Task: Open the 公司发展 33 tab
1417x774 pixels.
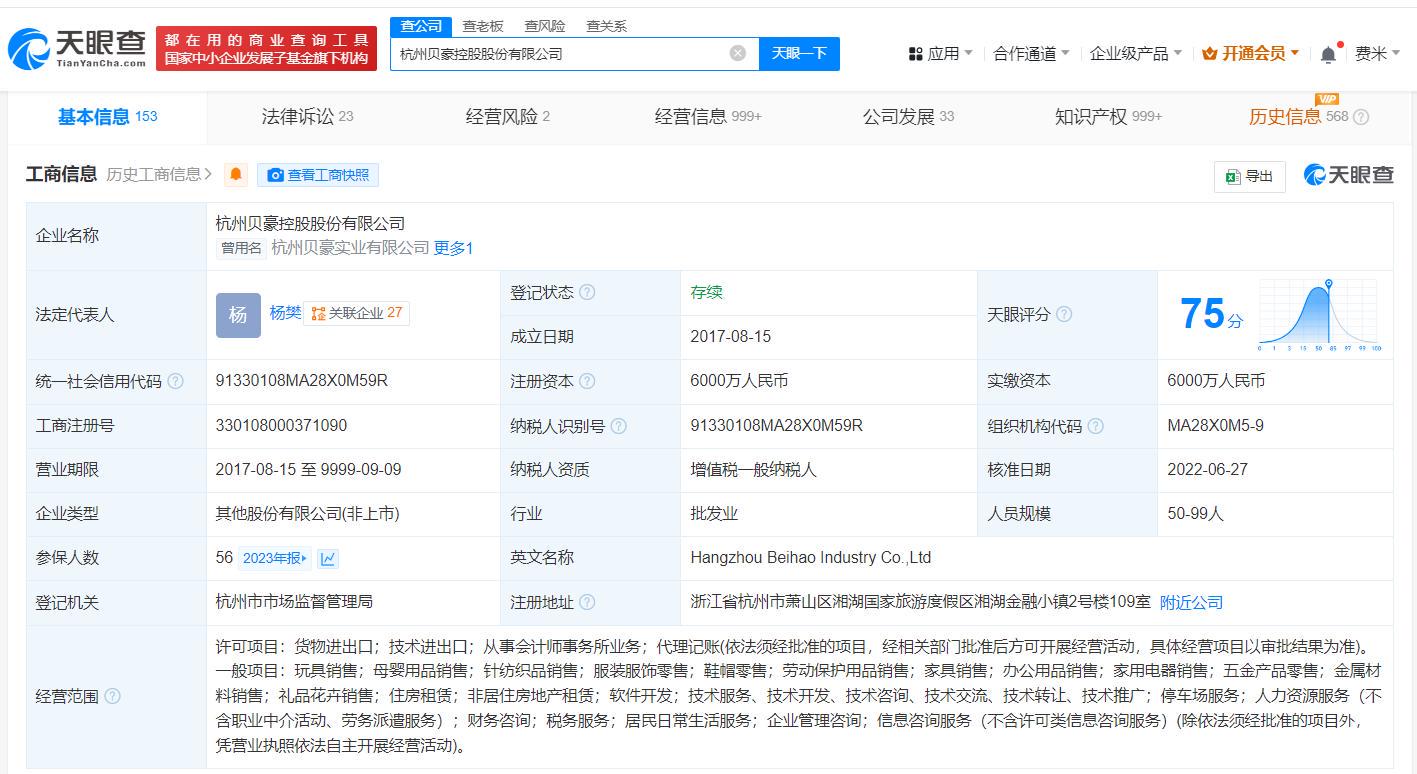Action: pos(908,117)
